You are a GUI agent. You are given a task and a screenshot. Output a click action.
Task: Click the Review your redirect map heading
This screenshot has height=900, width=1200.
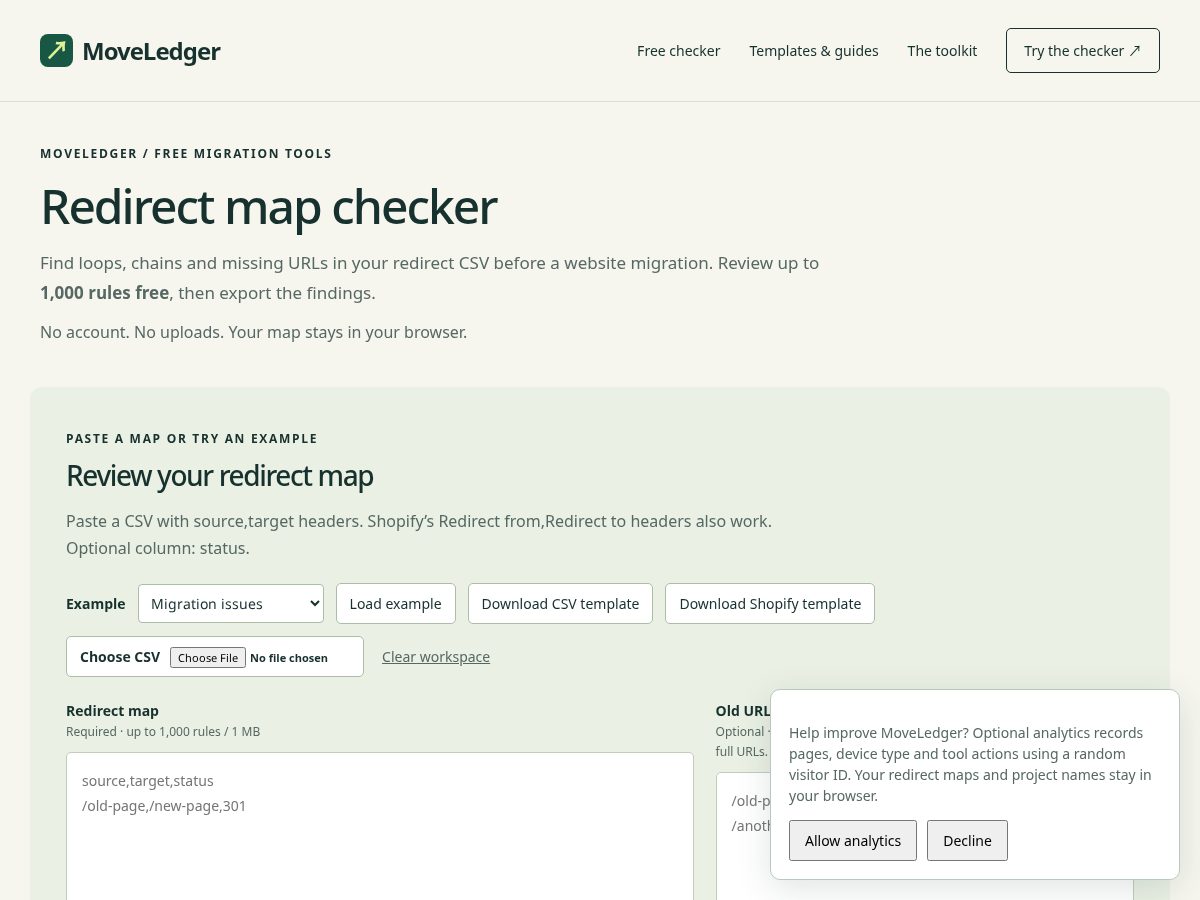[x=219, y=476]
